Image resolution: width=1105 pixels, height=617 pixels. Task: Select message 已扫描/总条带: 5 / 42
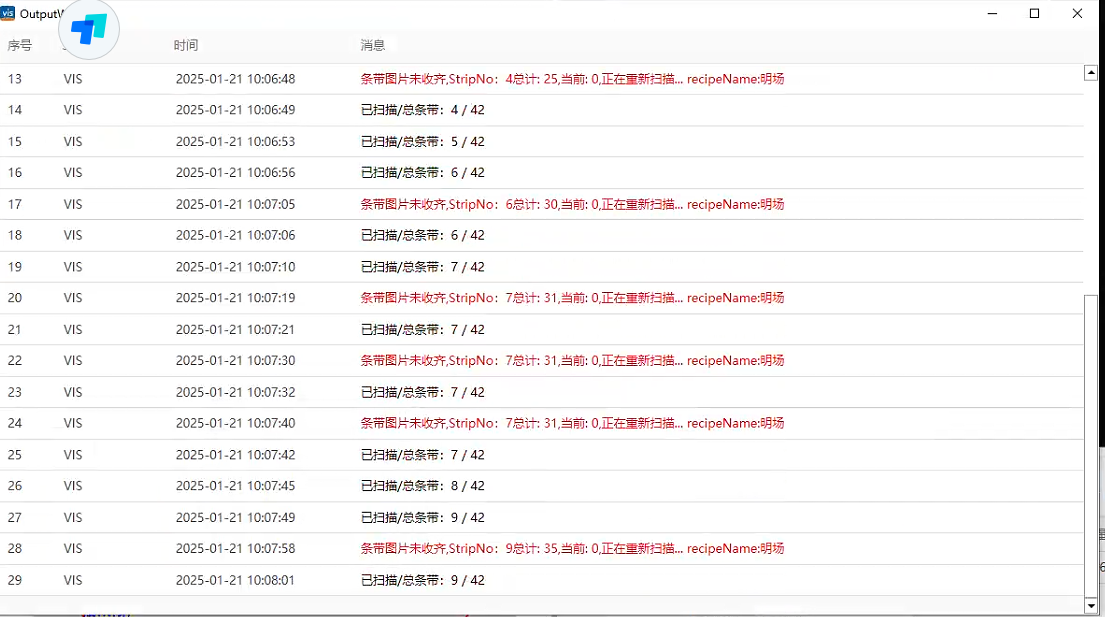point(423,142)
